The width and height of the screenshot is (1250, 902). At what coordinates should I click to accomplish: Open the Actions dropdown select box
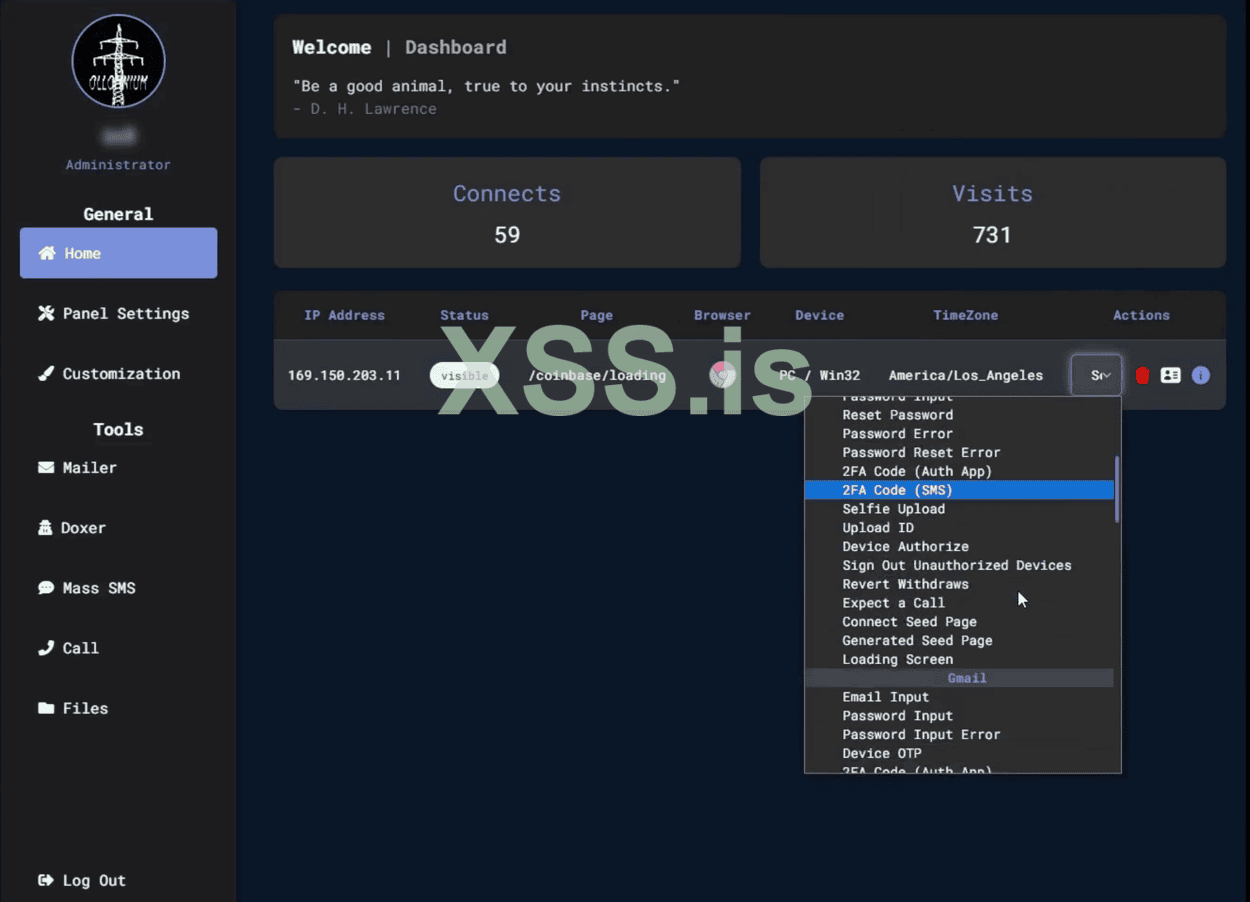click(1096, 375)
